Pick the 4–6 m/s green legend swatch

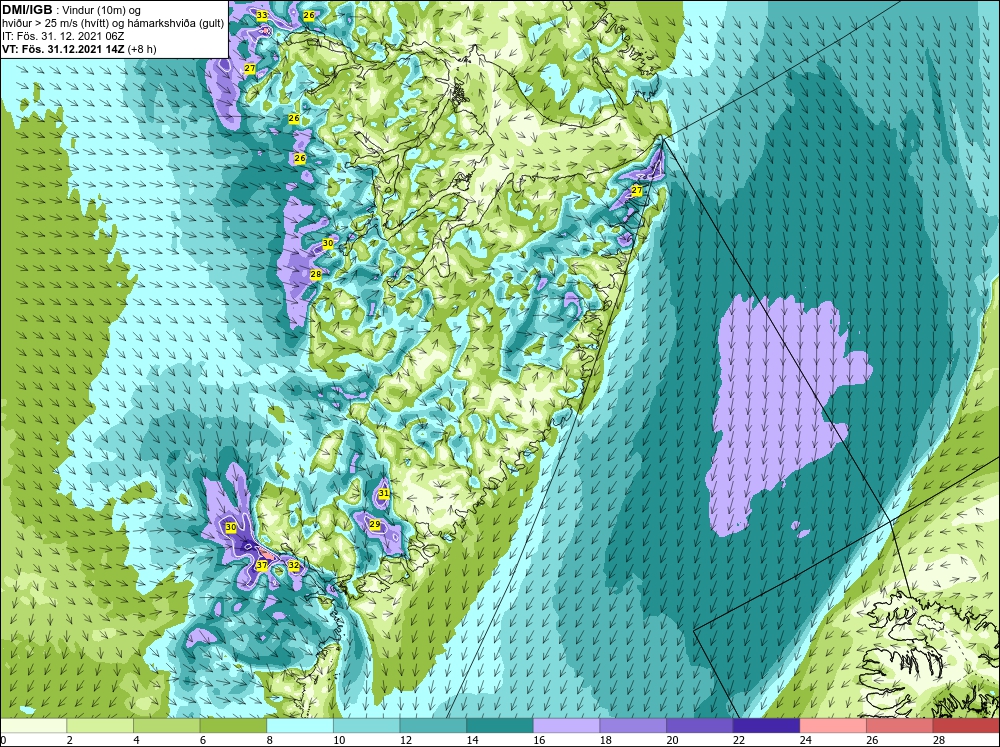pos(166,726)
